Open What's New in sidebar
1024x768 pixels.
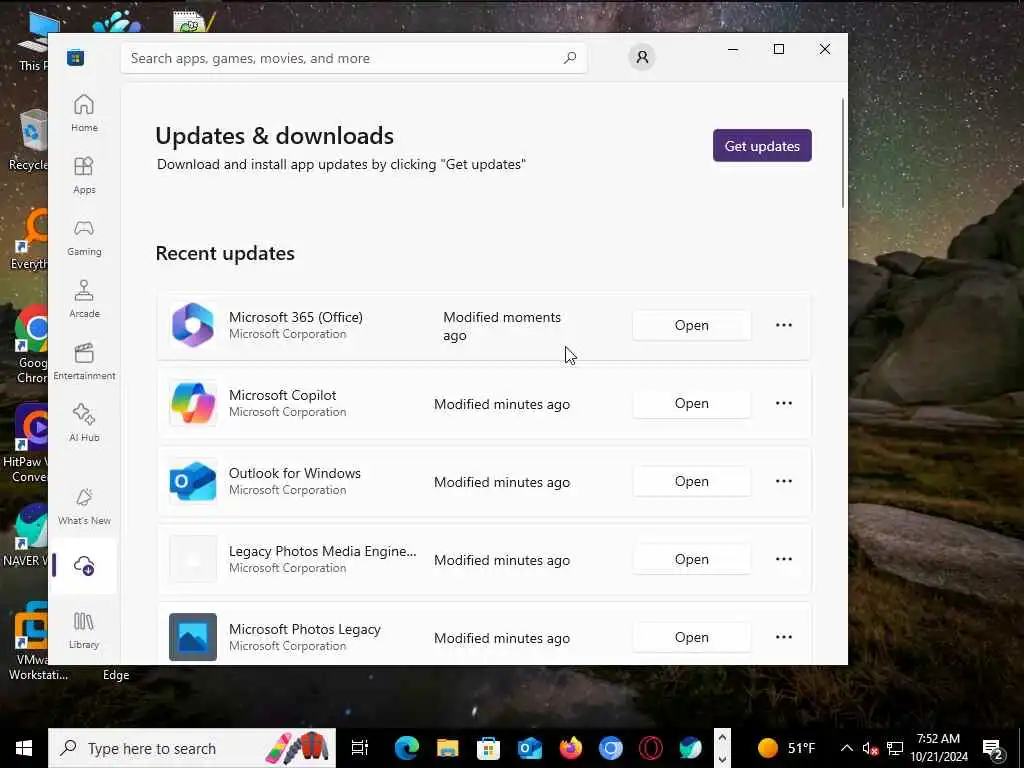[x=84, y=506]
